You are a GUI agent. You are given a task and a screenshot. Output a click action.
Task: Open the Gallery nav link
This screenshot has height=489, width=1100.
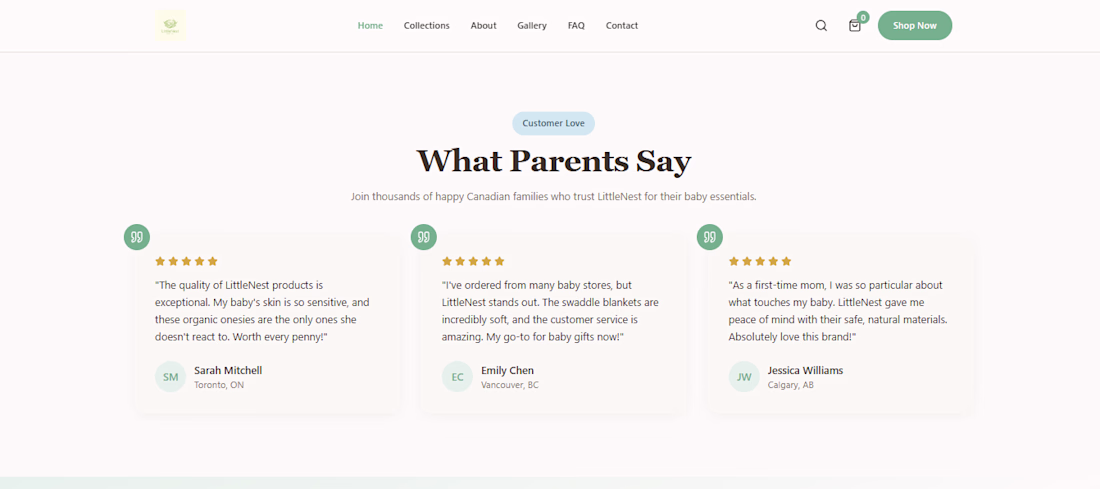coord(532,25)
